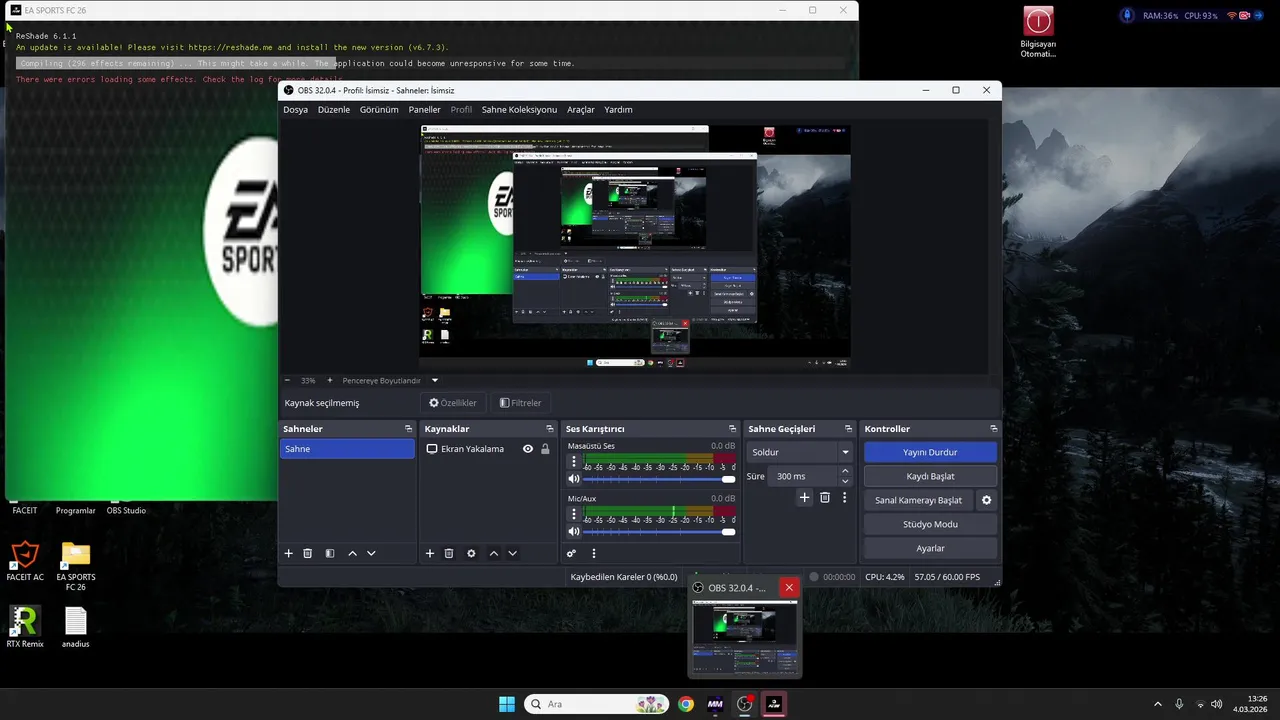Add a new source with the plus icon in Kaynaklar
The height and width of the screenshot is (720, 1280).
click(430, 553)
